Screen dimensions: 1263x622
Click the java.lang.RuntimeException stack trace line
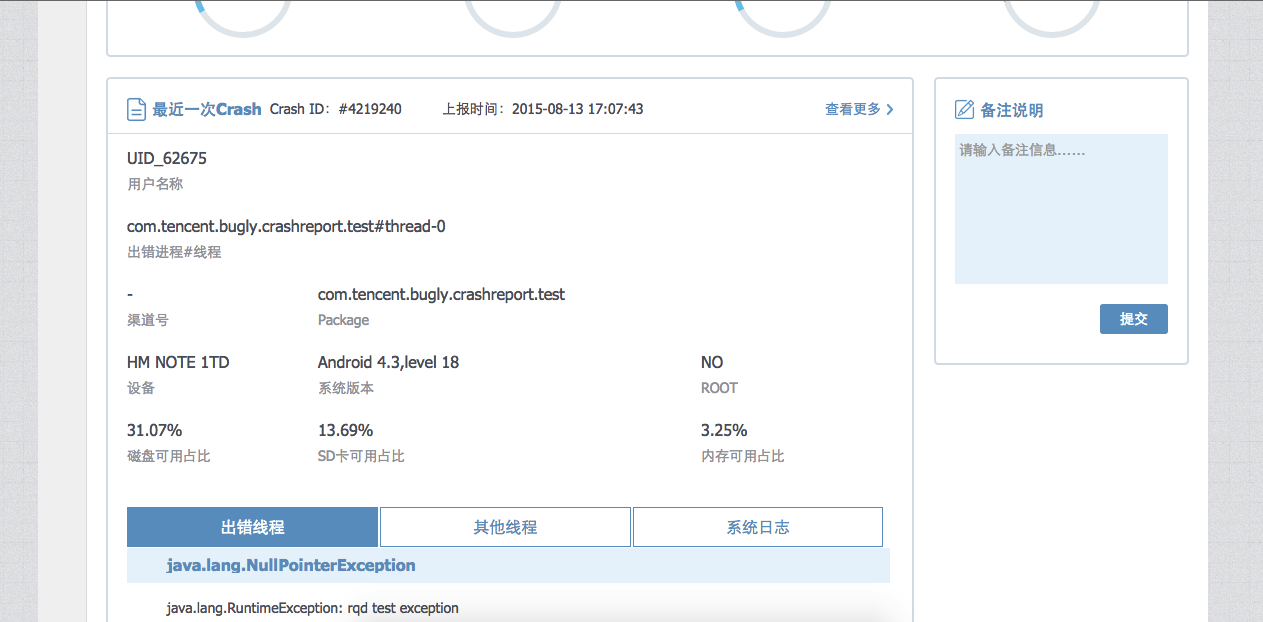tap(312, 608)
